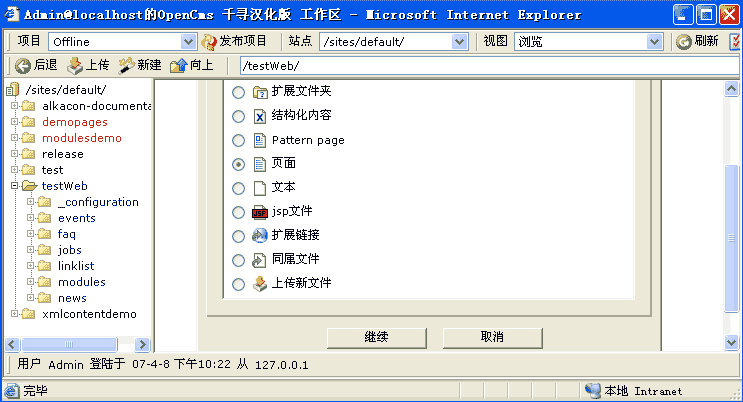Click the 扩展文件夹 extended folder icon
This screenshot has height=402, width=743.
point(260,92)
